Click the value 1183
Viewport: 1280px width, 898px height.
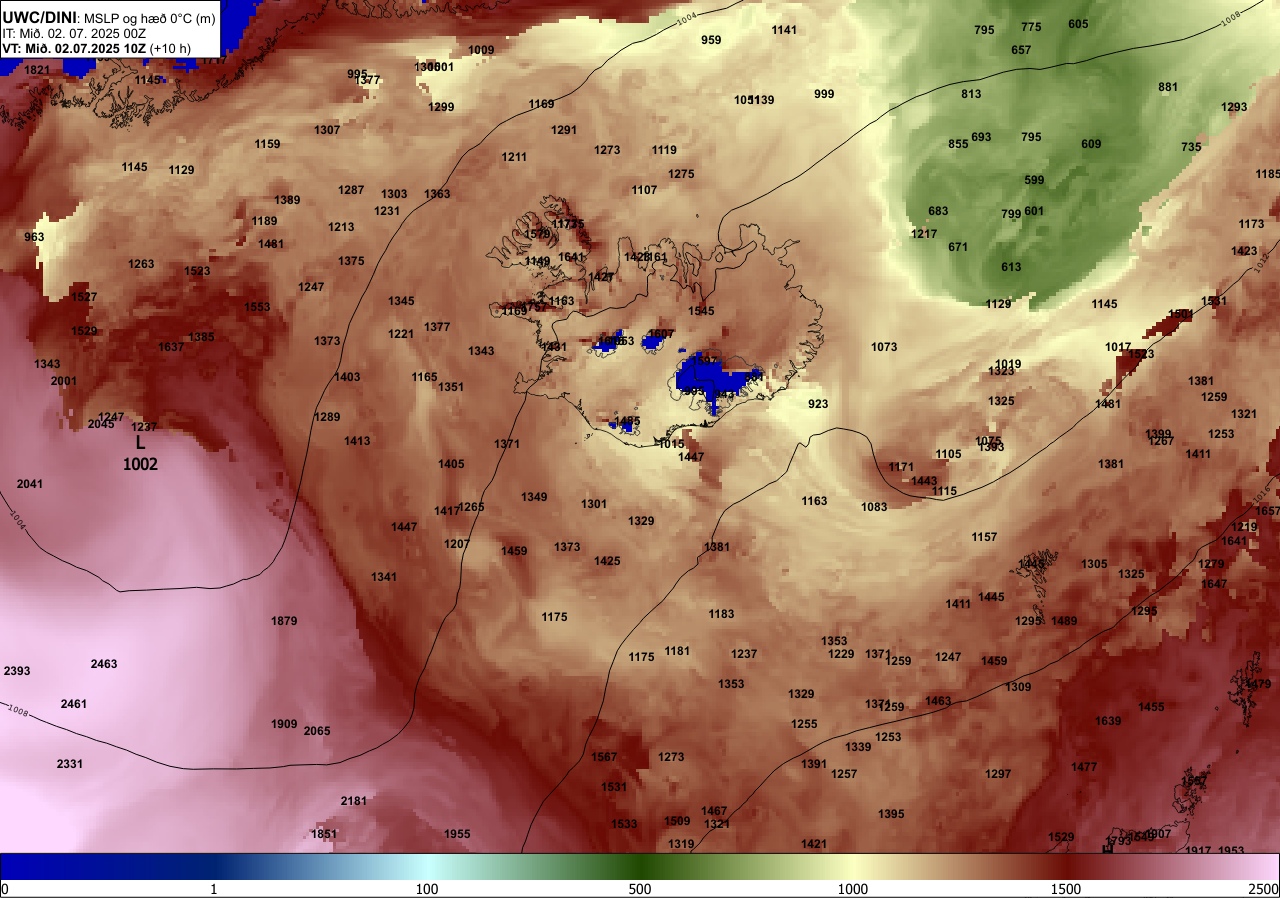pos(721,614)
